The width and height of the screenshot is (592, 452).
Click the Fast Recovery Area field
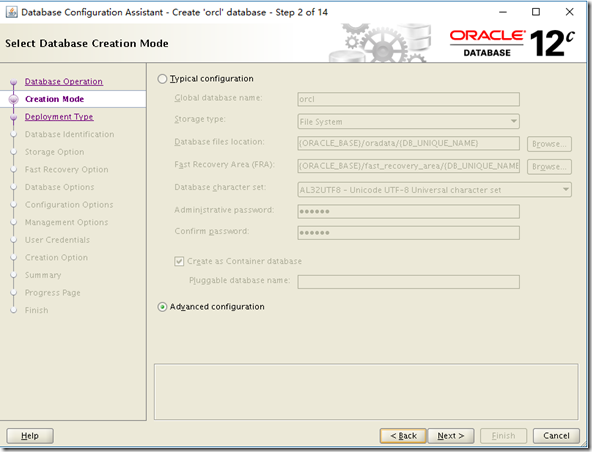tap(408, 166)
